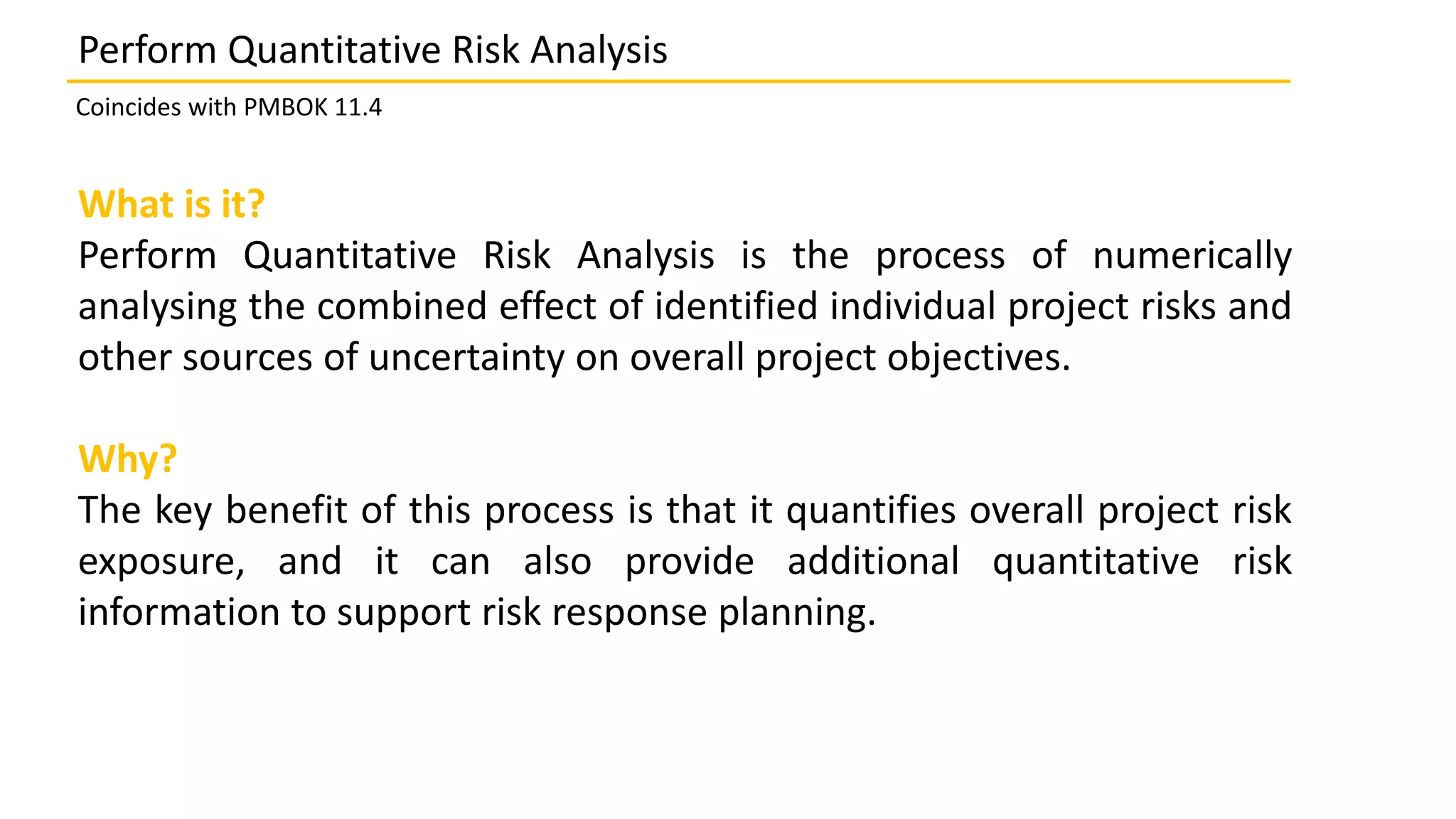Viewport: 1456px width, 819px height.
Task: Click the subtitle Coincides with PMBOK 11.4
Action: [x=229, y=107]
